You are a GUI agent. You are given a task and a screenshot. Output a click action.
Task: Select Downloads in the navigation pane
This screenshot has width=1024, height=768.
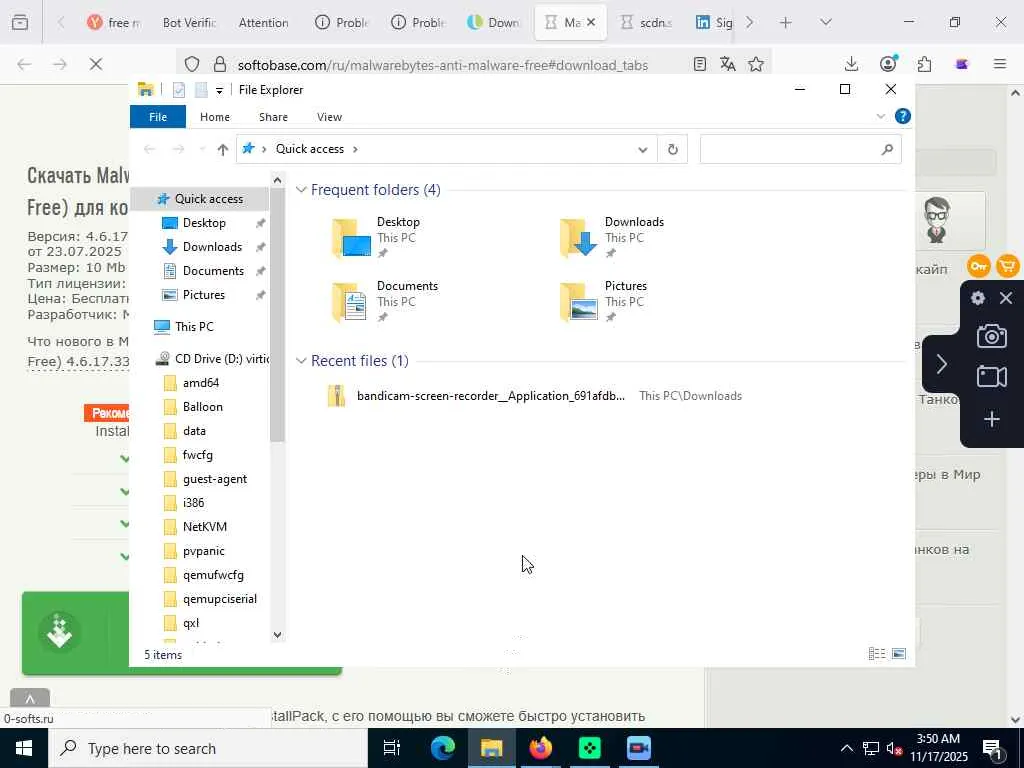pos(212,247)
